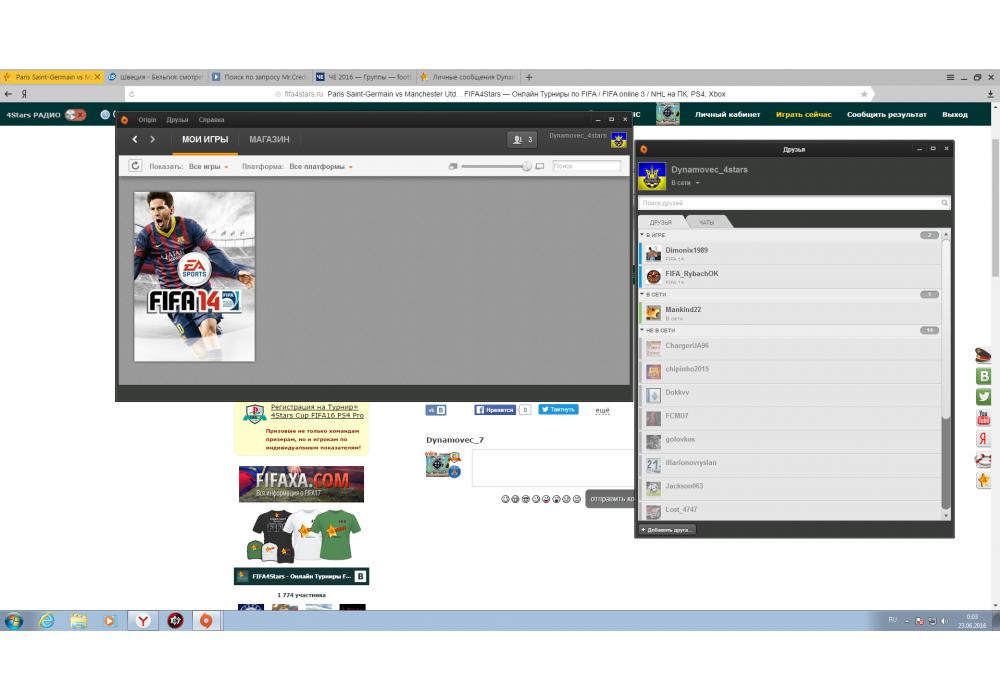Open Yandex browser from the taskbar

point(144,620)
